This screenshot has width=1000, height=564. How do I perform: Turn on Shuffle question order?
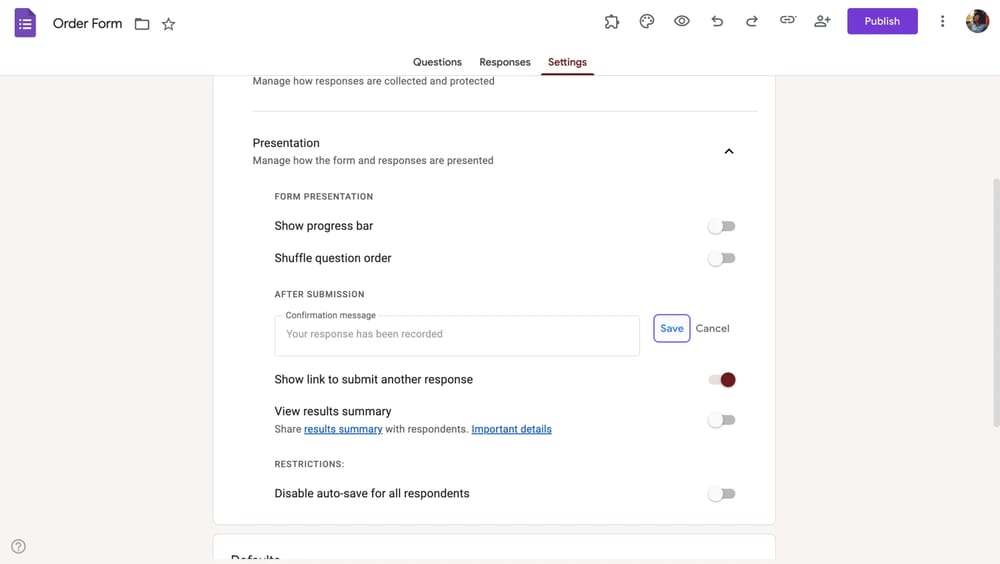(721, 259)
